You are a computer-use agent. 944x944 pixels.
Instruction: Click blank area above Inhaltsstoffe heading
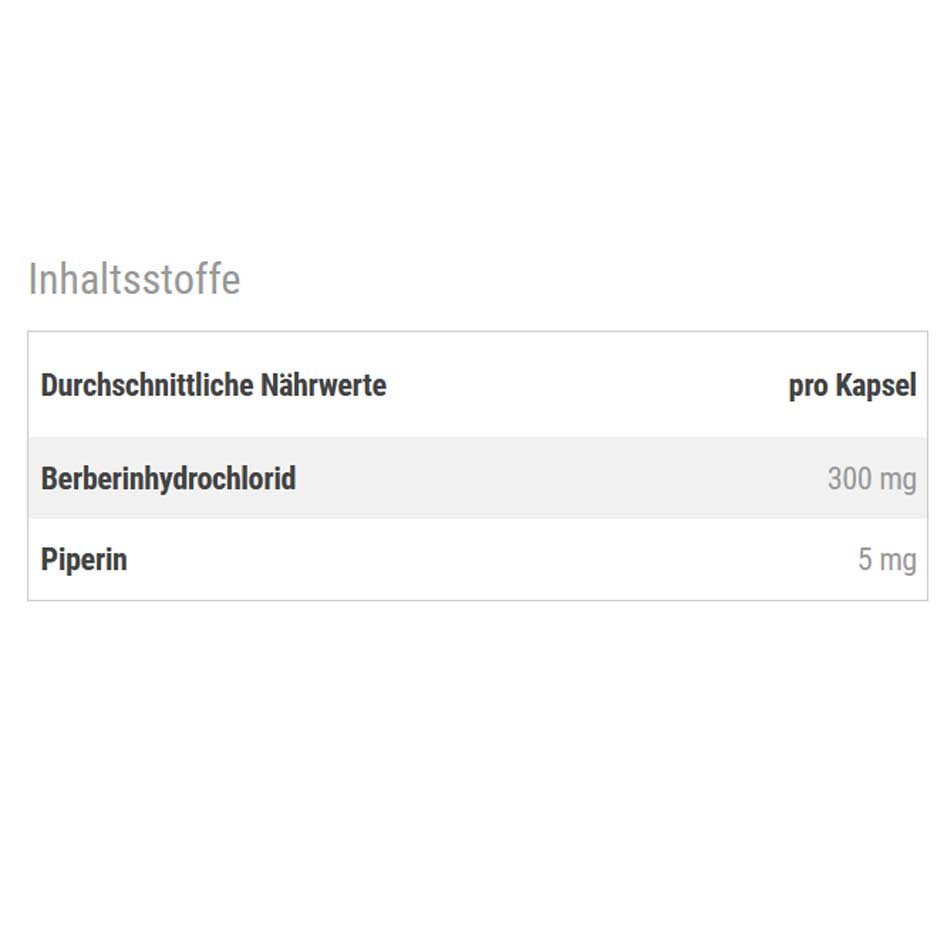[x=470, y=130]
